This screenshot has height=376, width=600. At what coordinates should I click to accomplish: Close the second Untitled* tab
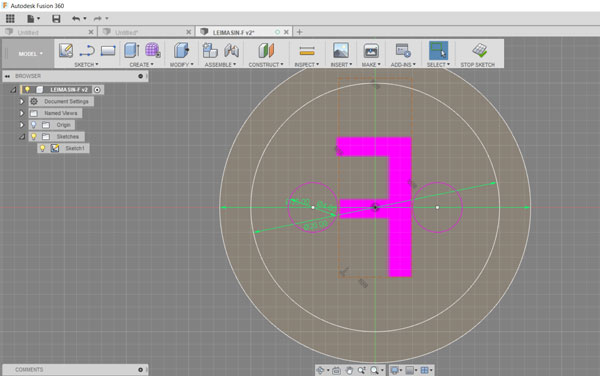[189, 32]
